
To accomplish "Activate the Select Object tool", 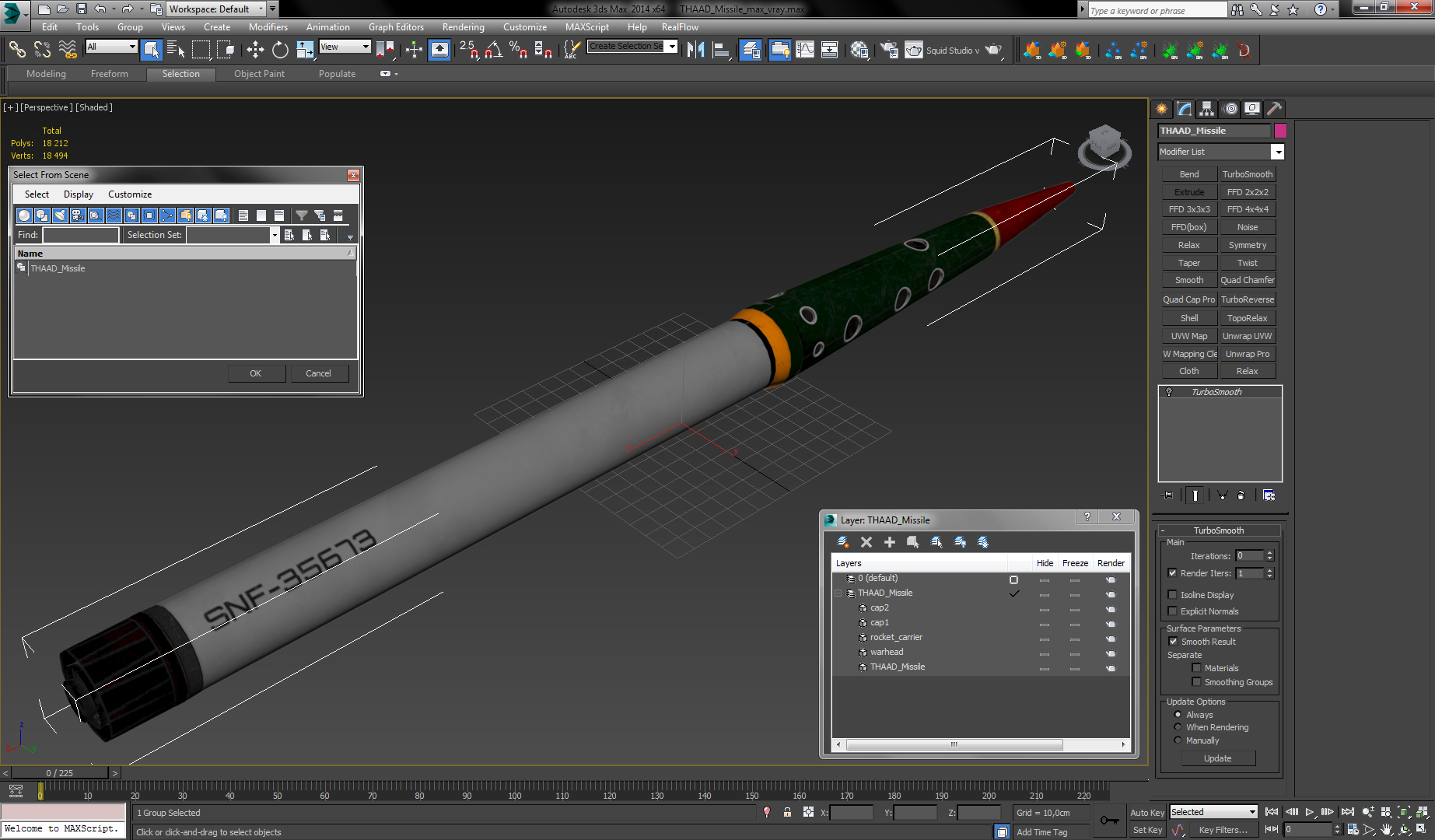I will (152, 50).
